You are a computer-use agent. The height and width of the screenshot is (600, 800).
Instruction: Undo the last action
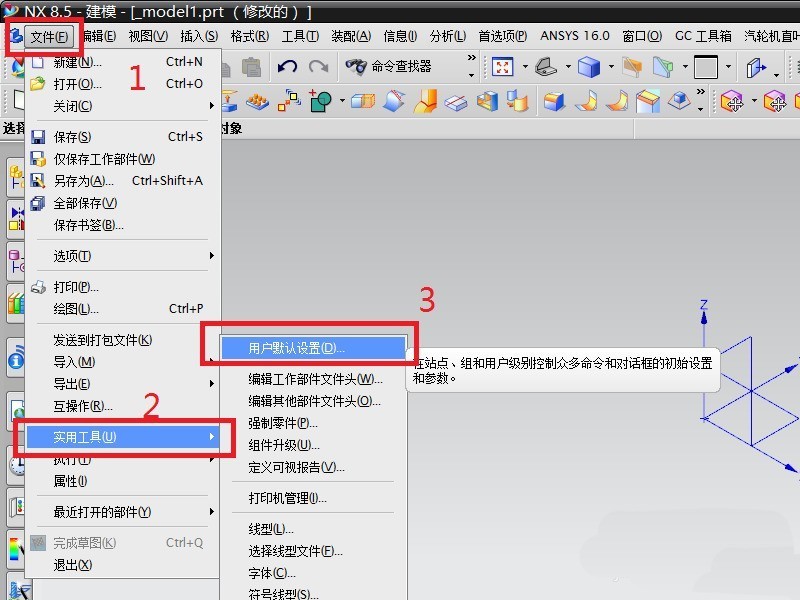tap(289, 65)
